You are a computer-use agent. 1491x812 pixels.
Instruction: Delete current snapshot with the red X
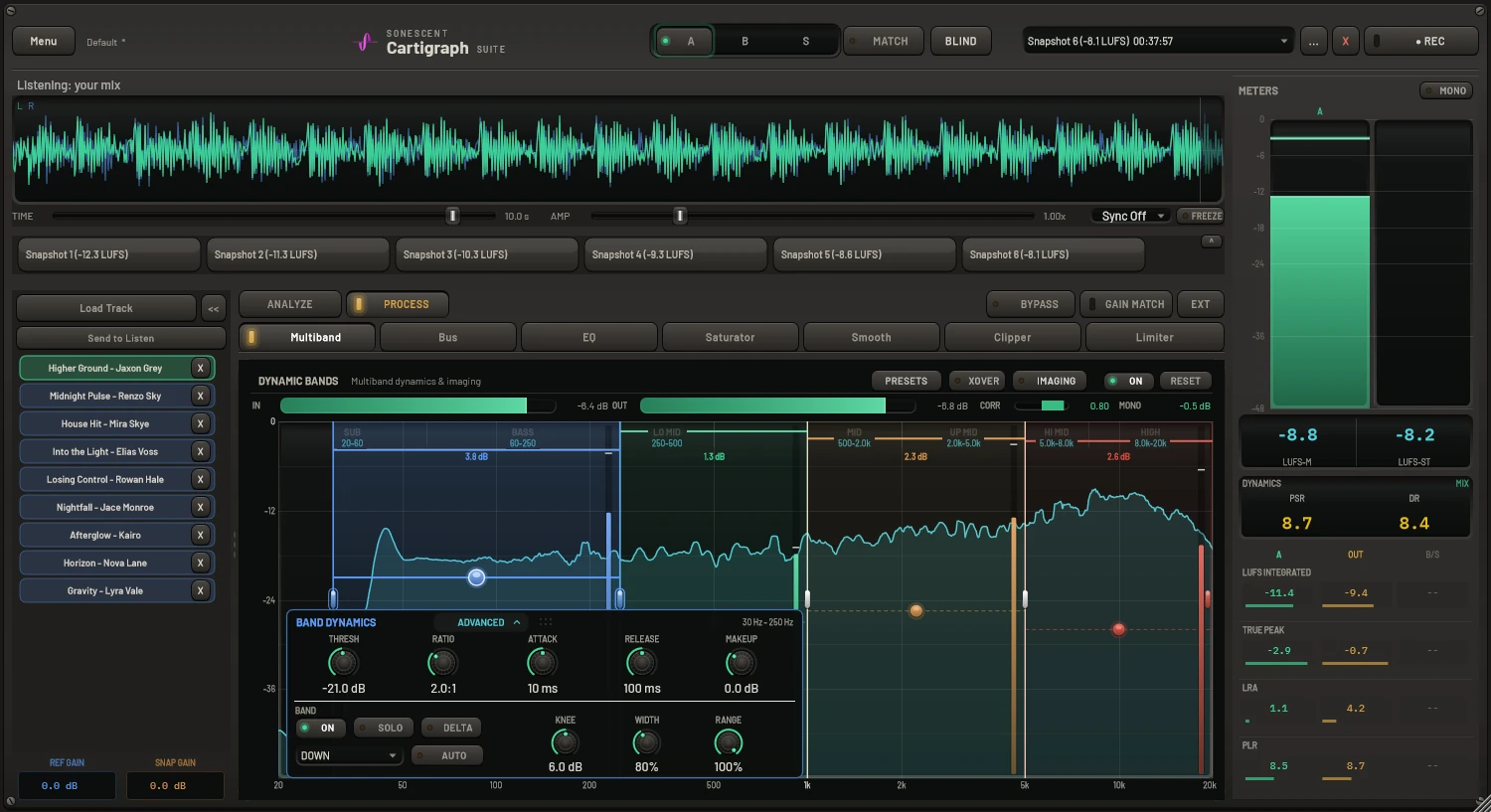click(x=1346, y=41)
